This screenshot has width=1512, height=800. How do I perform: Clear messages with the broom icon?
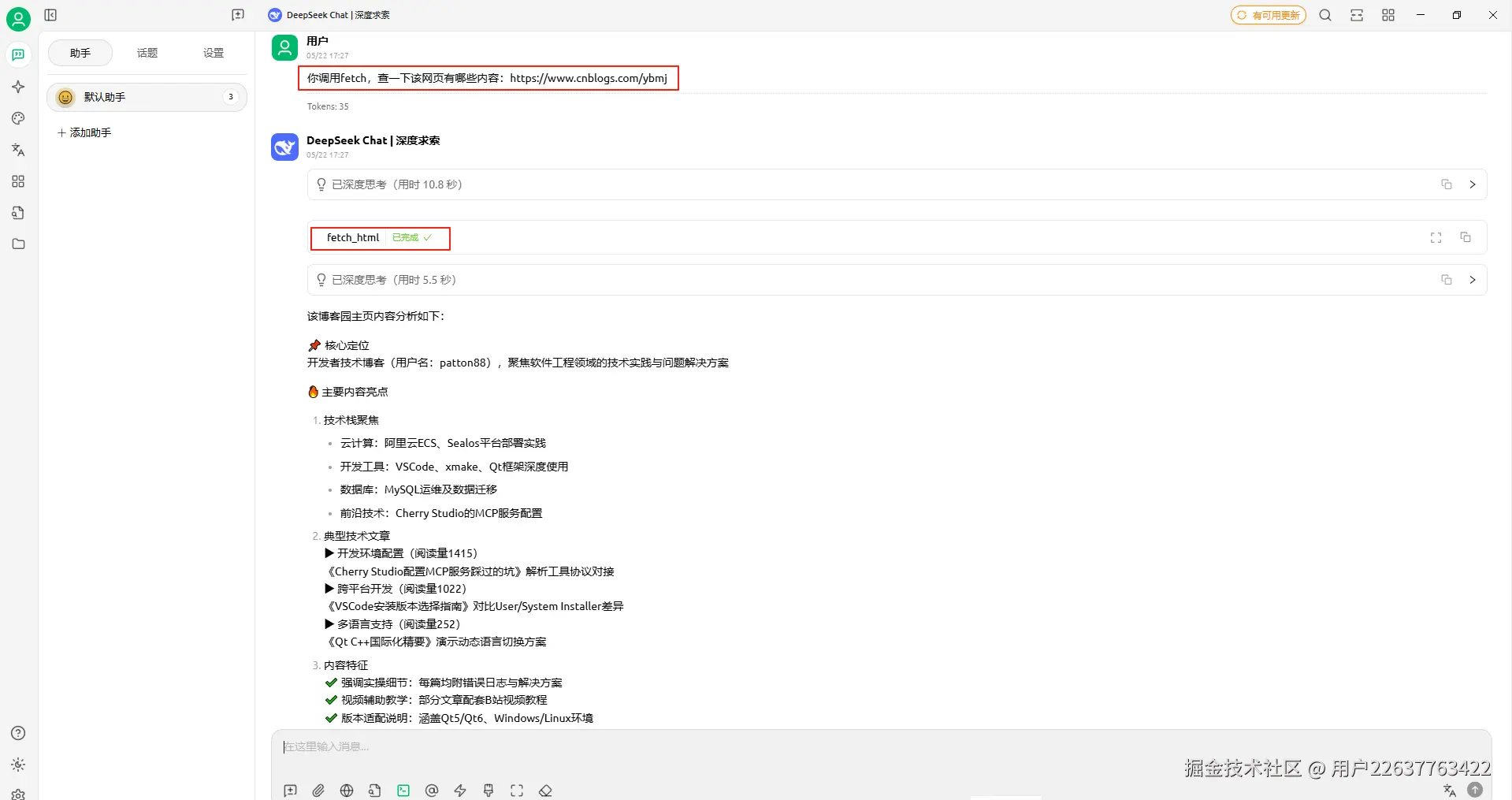point(489,791)
